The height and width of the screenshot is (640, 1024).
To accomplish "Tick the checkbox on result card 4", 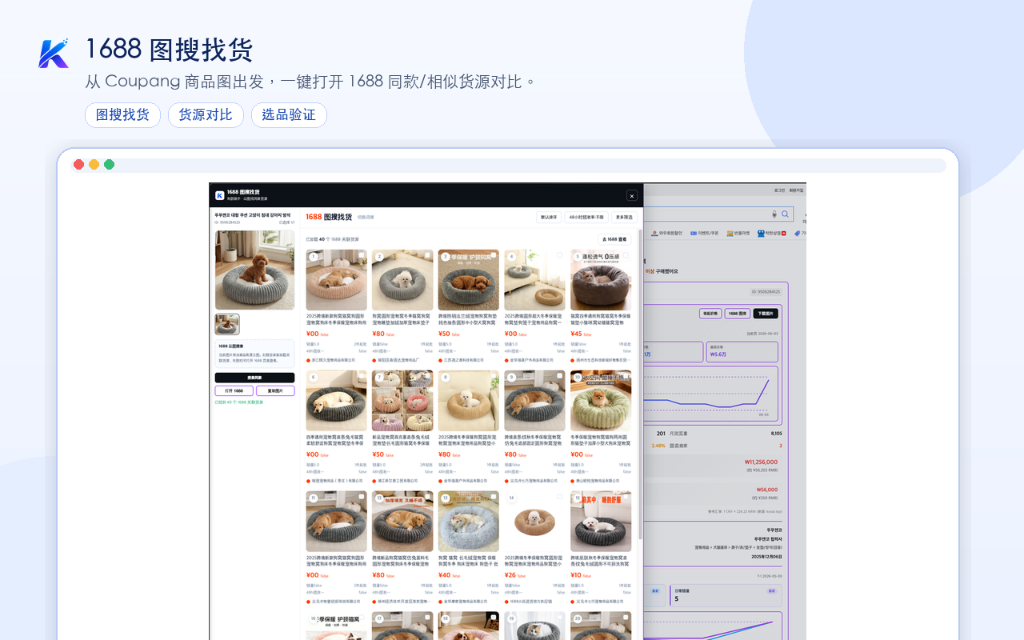I will [560, 255].
